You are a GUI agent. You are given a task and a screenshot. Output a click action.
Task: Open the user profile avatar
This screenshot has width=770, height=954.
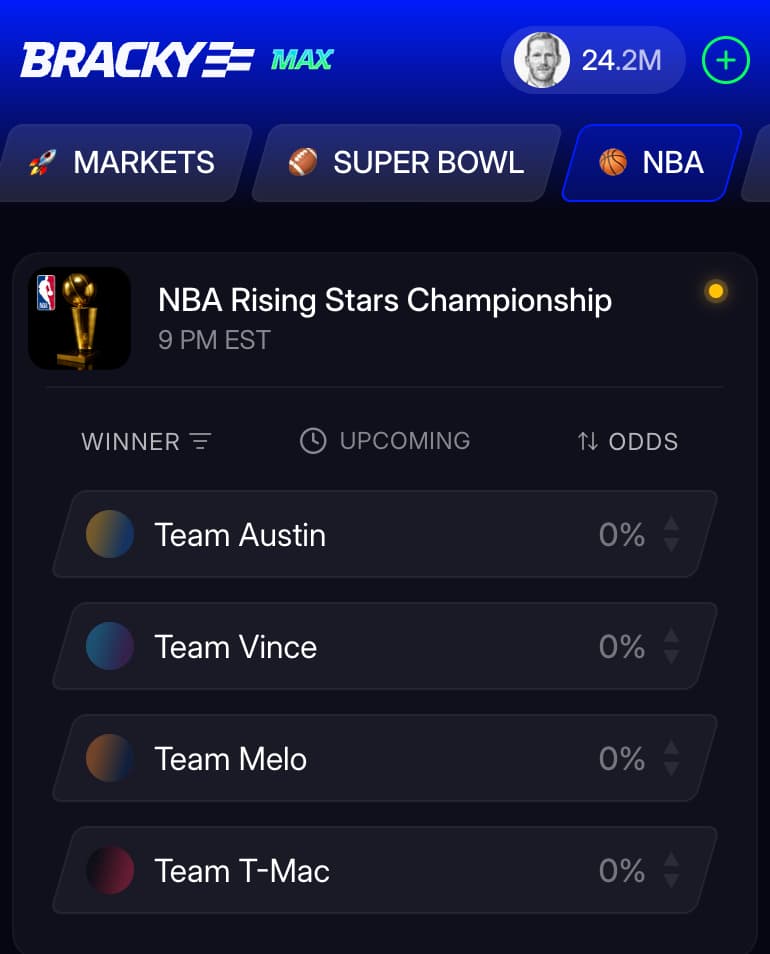(x=541, y=60)
